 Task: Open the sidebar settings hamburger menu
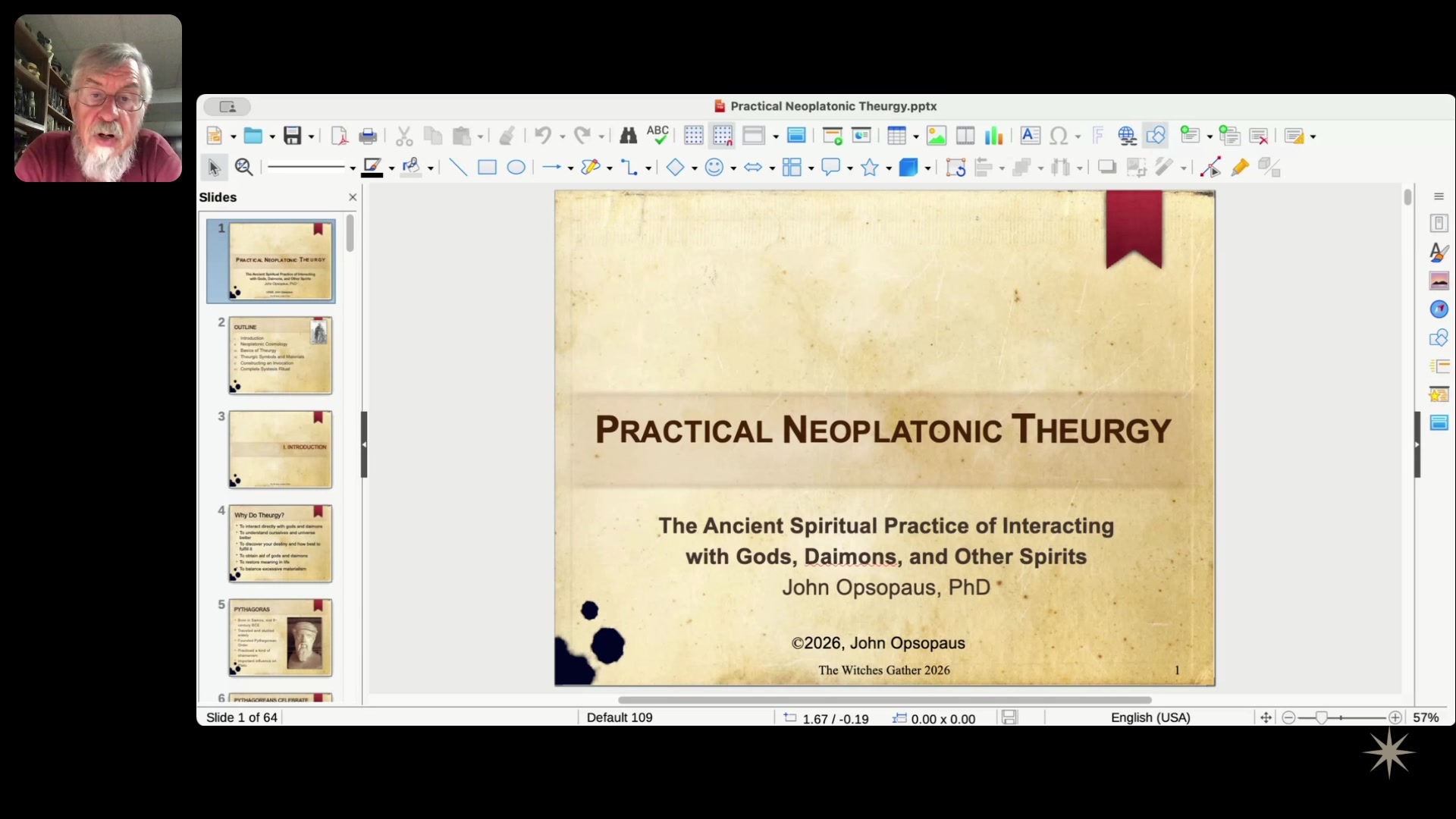coord(1439,197)
